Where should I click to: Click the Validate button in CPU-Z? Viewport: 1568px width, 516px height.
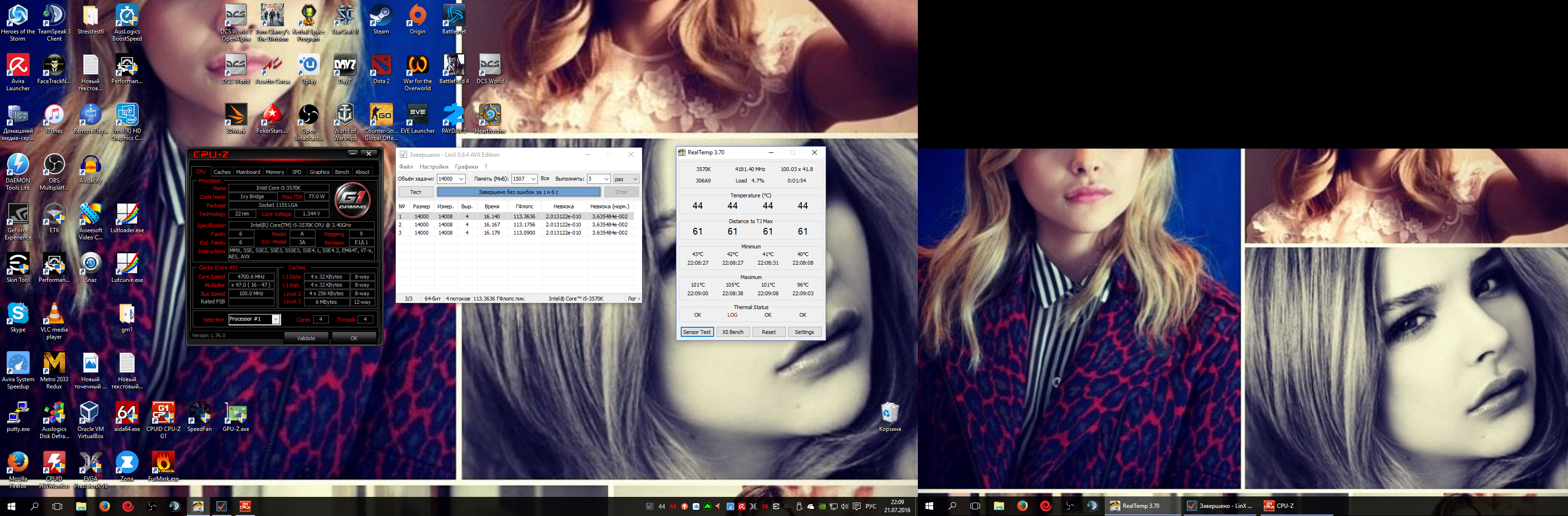[x=305, y=338]
